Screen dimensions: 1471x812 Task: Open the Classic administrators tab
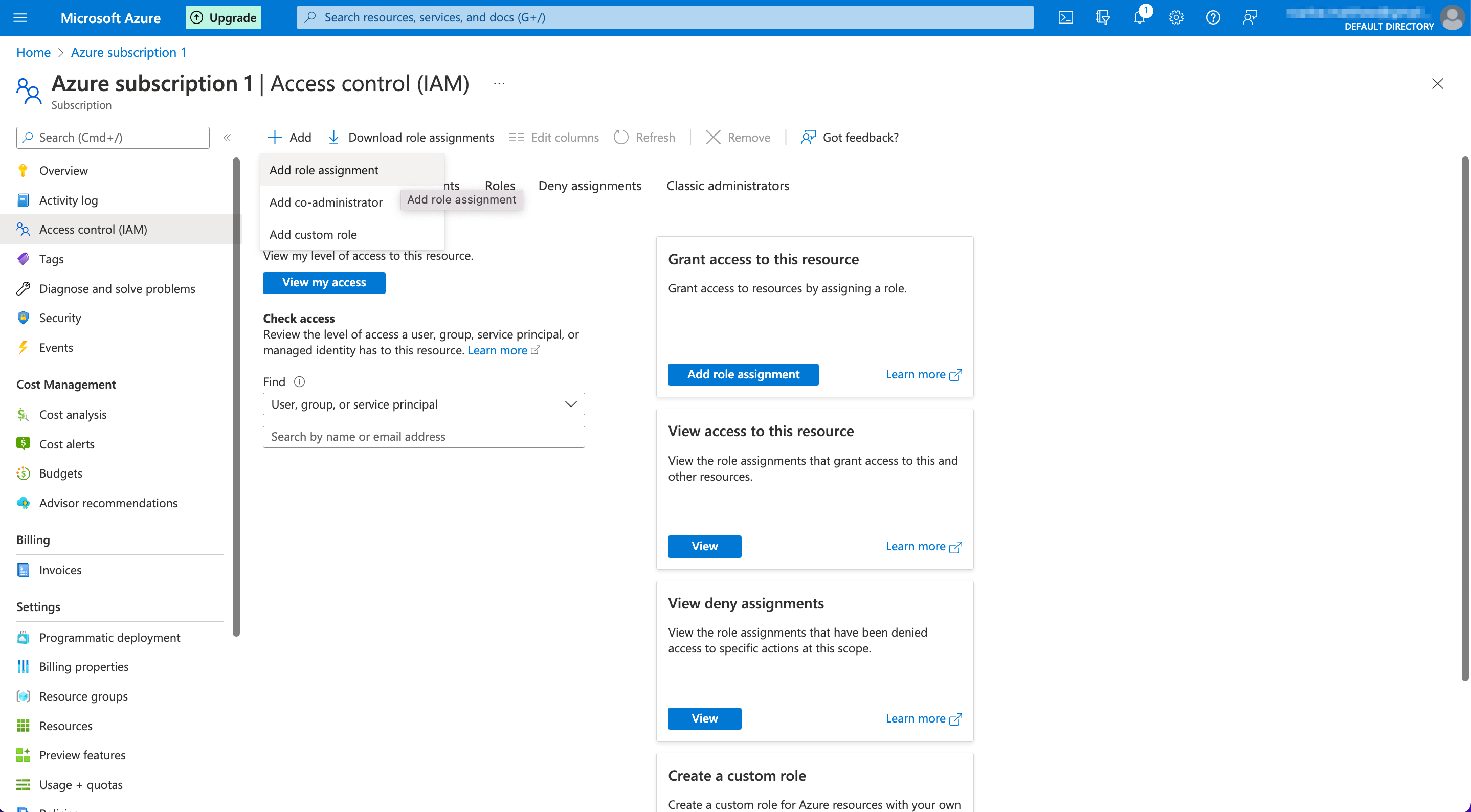tap(727, 186)
